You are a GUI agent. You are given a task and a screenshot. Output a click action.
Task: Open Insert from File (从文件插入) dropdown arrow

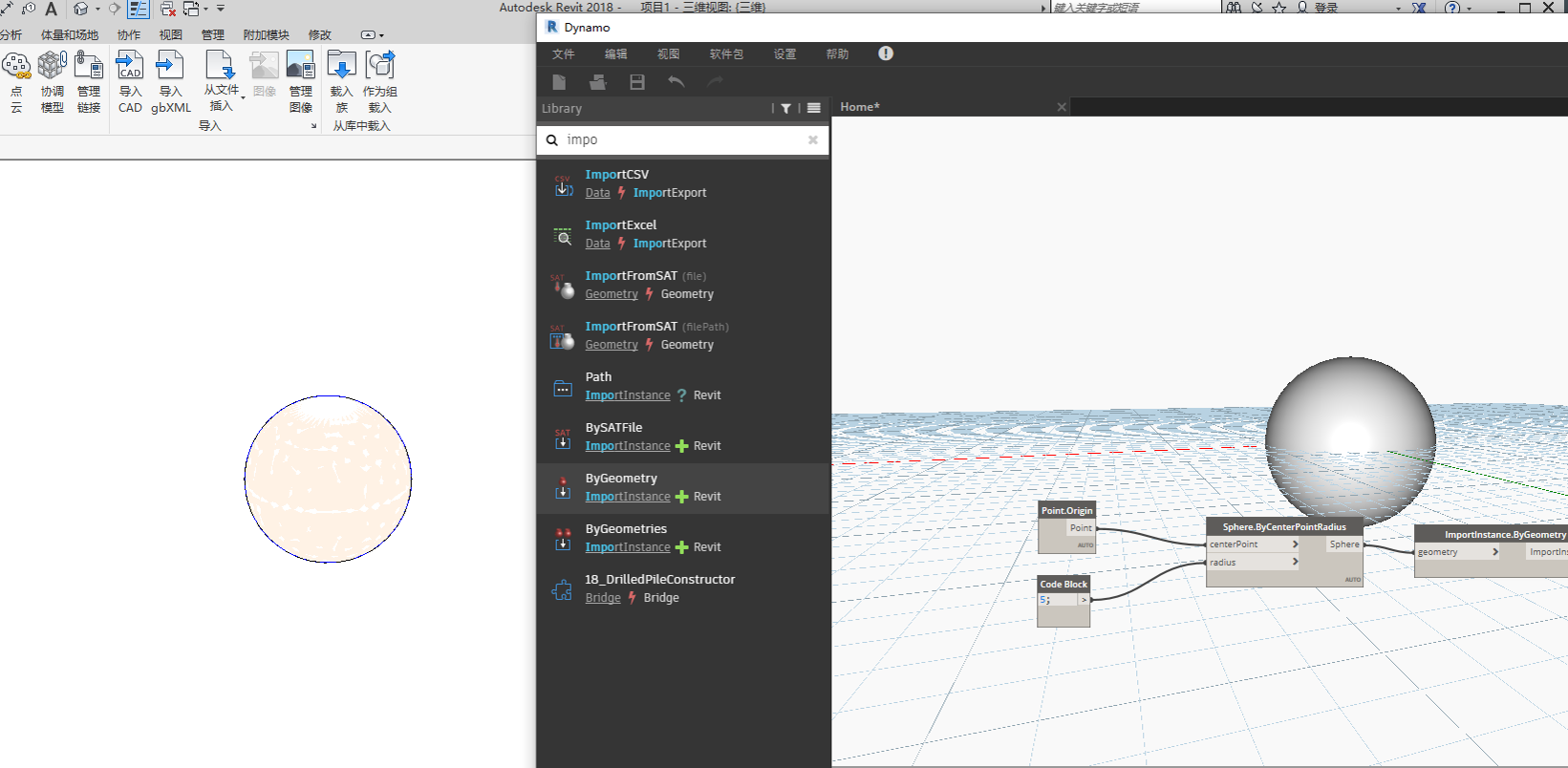[243, 97]
